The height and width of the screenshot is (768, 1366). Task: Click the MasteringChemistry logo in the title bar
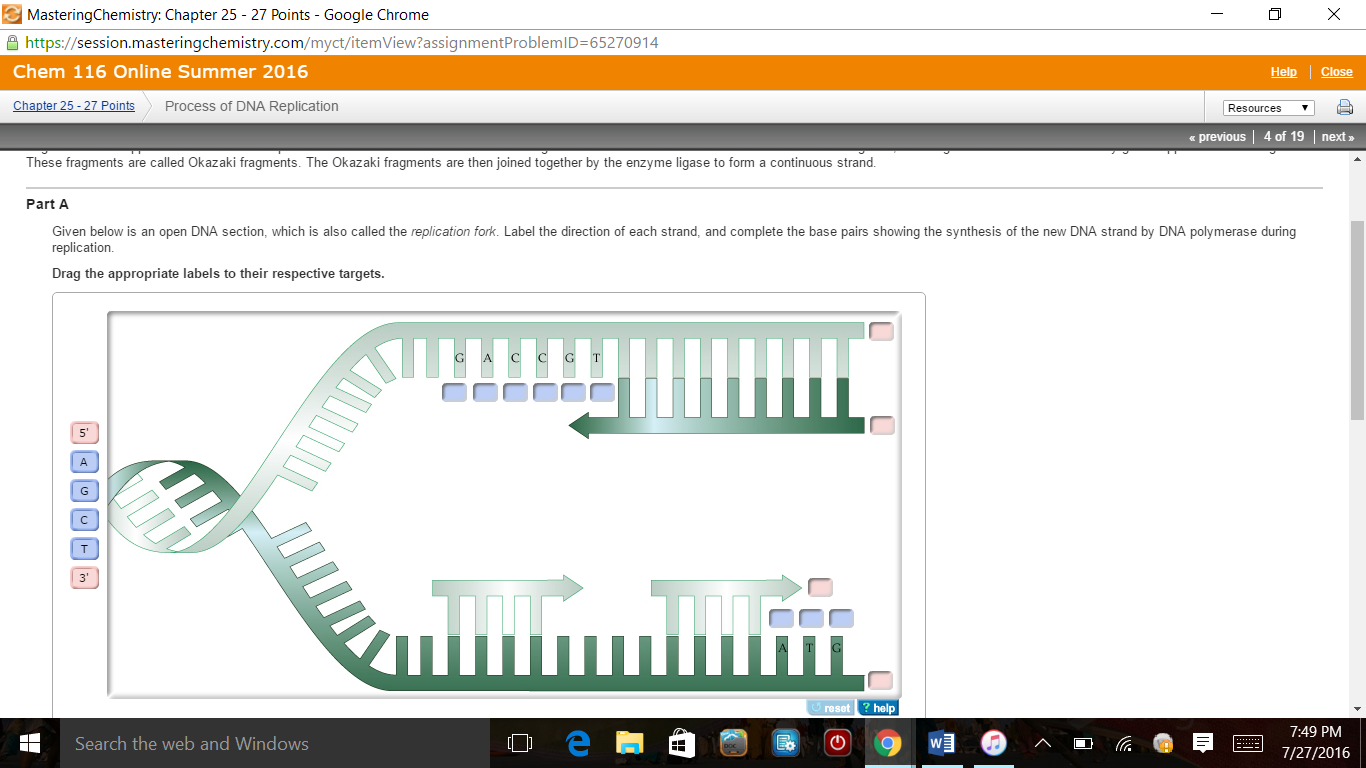[11, 14]
